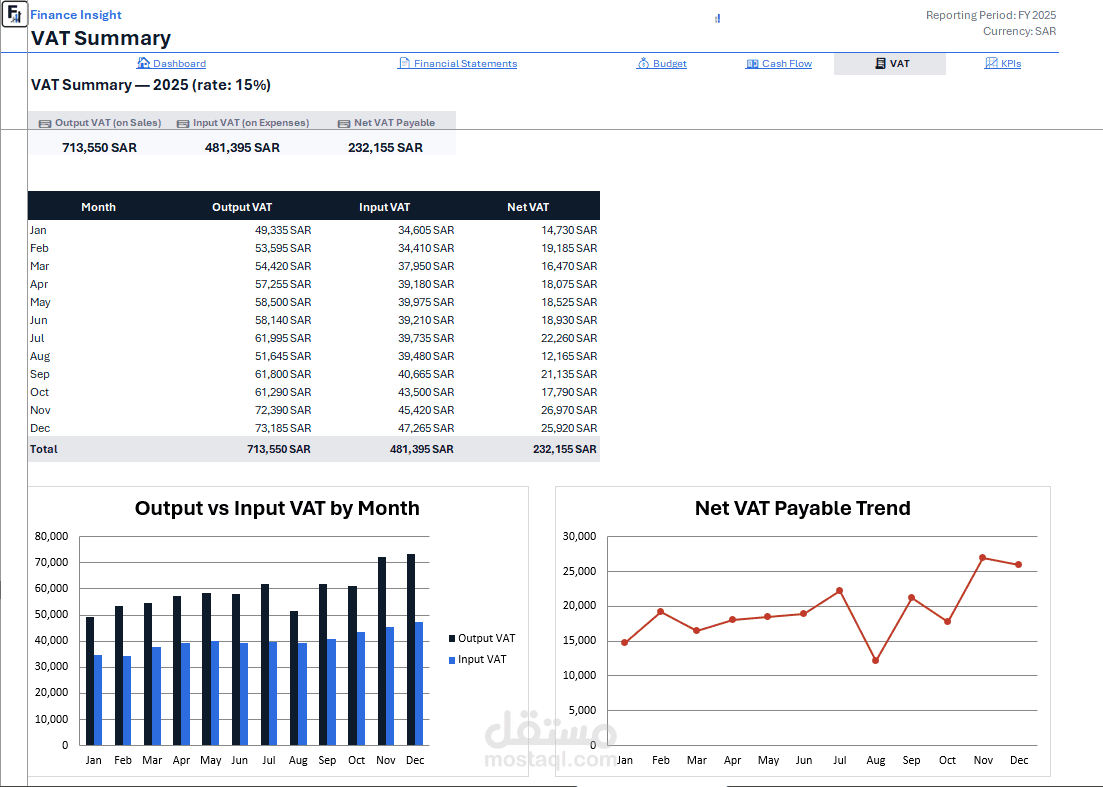Select the 232,155 SAR Net VAT card value
This screenshot has width=1103, height=787.
(385, 148)
